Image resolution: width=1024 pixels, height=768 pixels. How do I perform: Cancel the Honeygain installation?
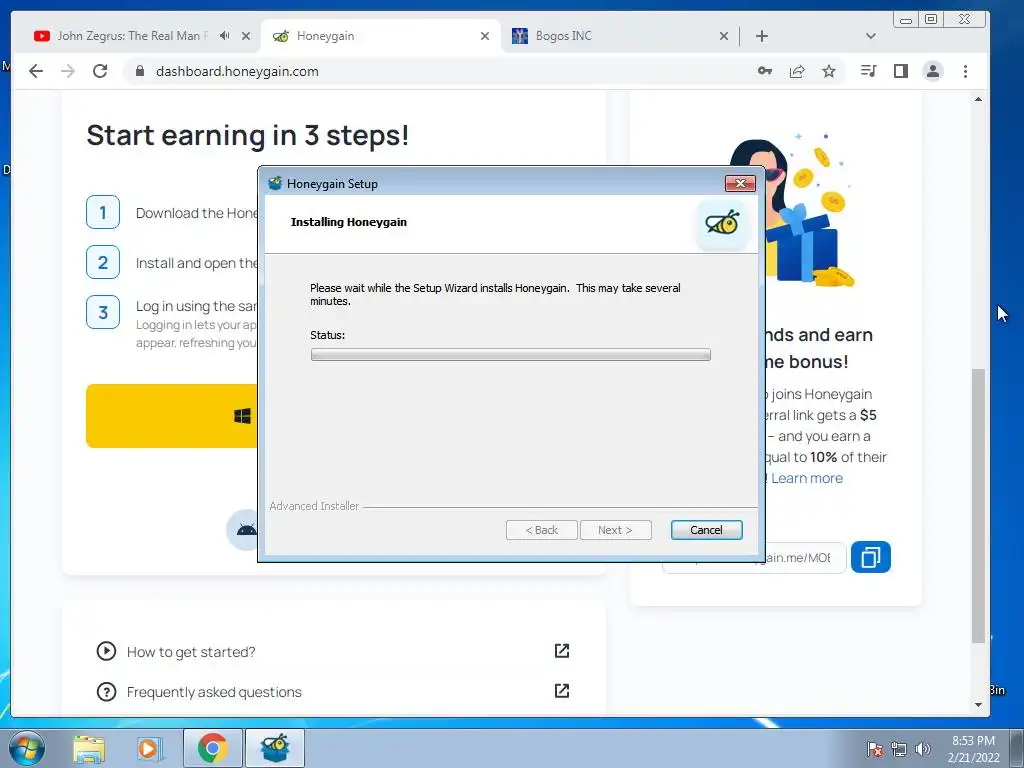[706, 530]
